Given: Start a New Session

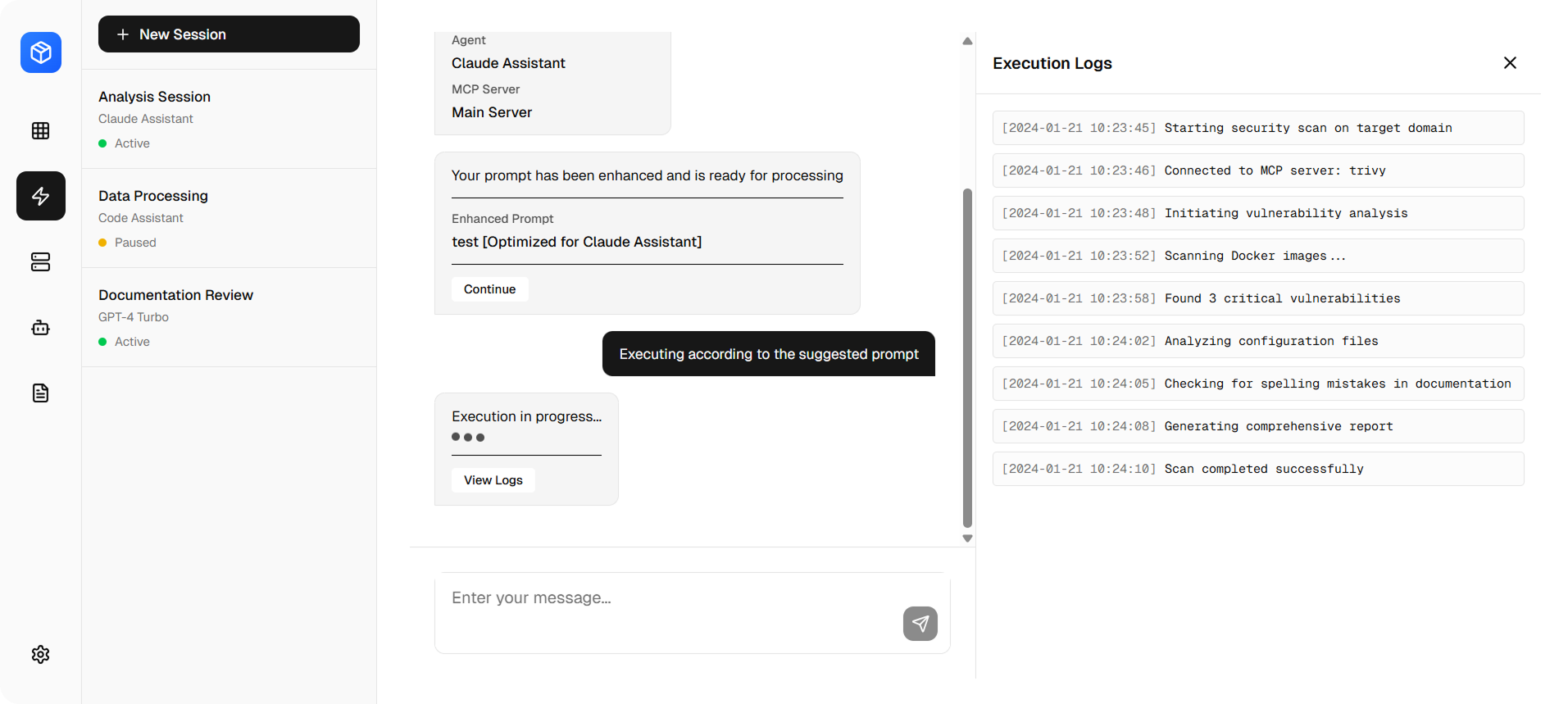Looking at the screenshot, I should click(229, 34).
